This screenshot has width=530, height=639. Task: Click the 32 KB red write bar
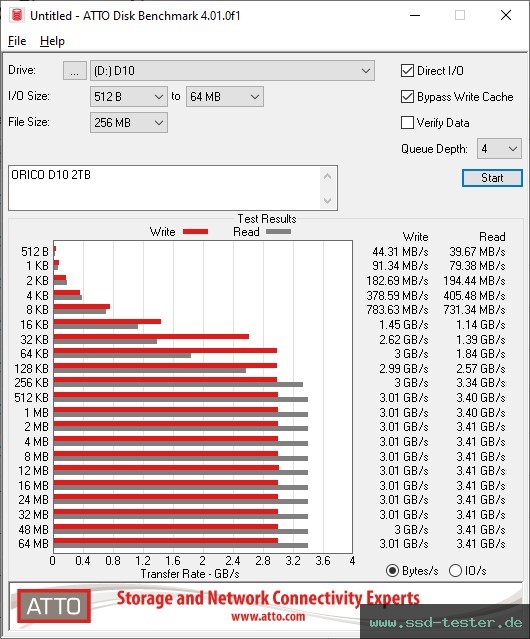point(151,337)
